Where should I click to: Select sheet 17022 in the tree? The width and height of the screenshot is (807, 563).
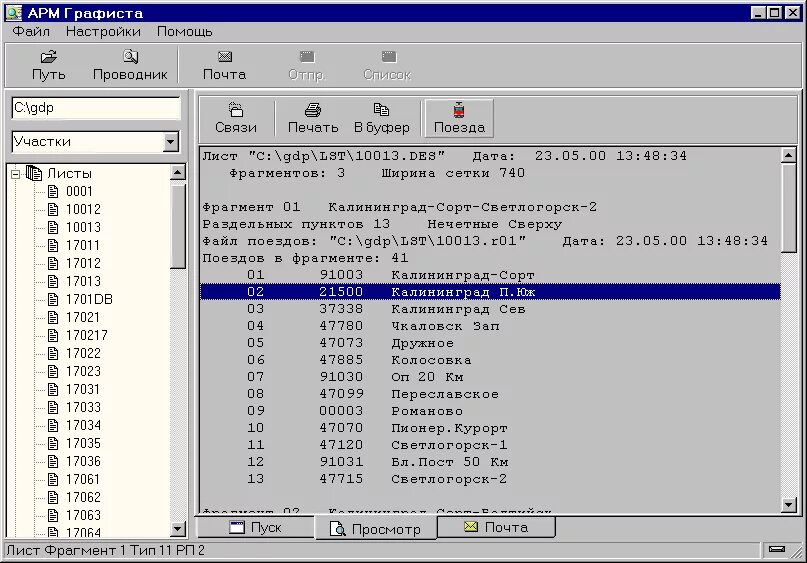83,354
